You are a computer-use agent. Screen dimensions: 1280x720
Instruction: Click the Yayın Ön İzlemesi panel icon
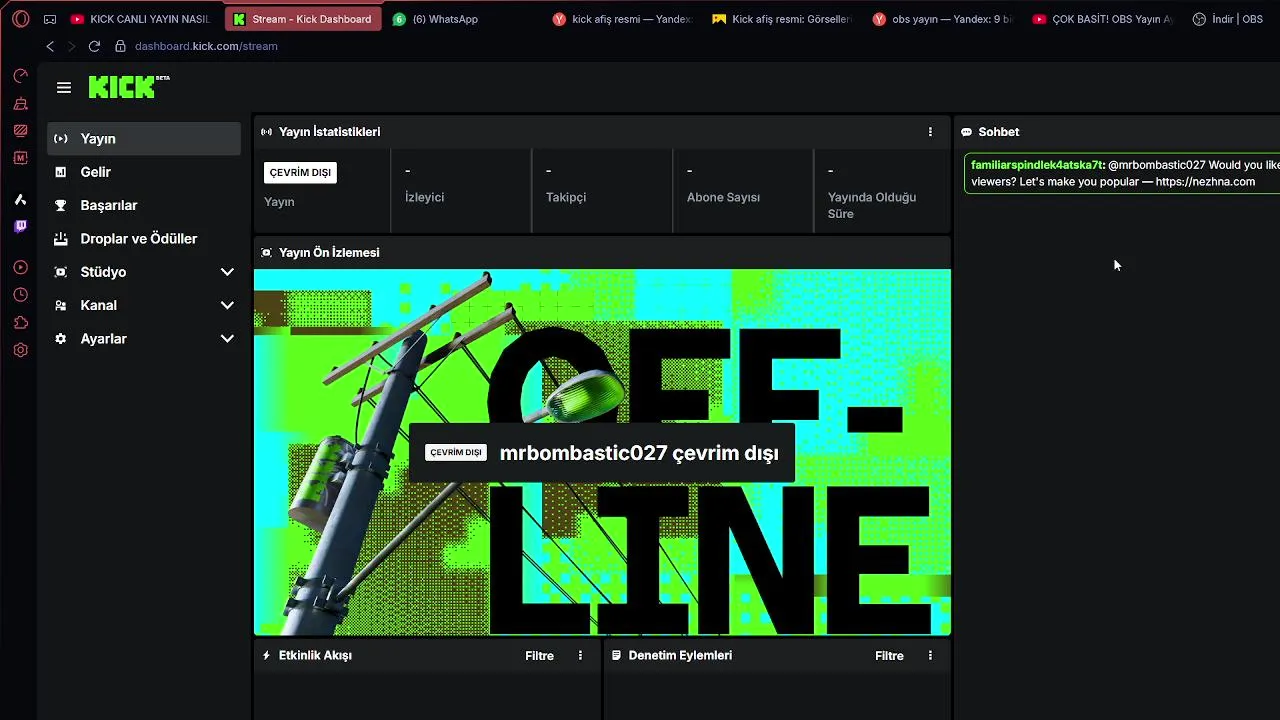266,253
